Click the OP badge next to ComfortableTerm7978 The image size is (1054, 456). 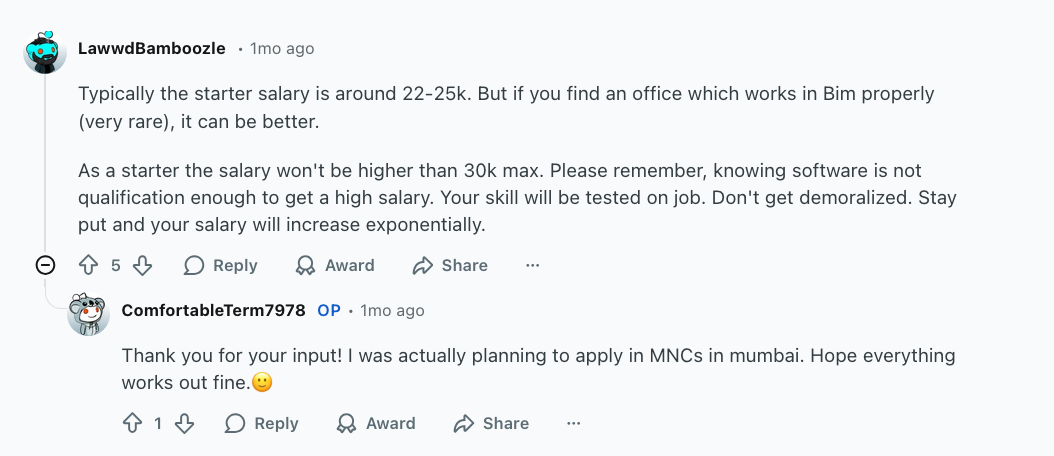[329, 310]
